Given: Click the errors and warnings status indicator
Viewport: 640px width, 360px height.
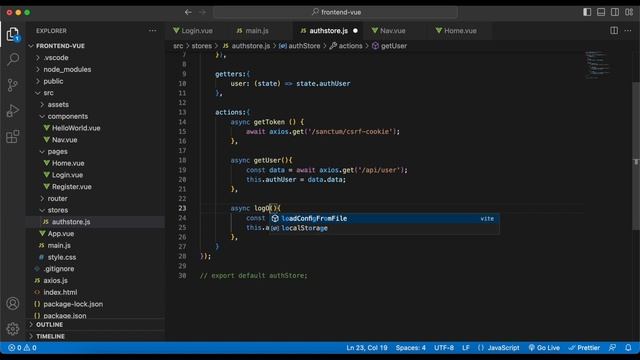Looking at the screenshot, I should [22, 348].
